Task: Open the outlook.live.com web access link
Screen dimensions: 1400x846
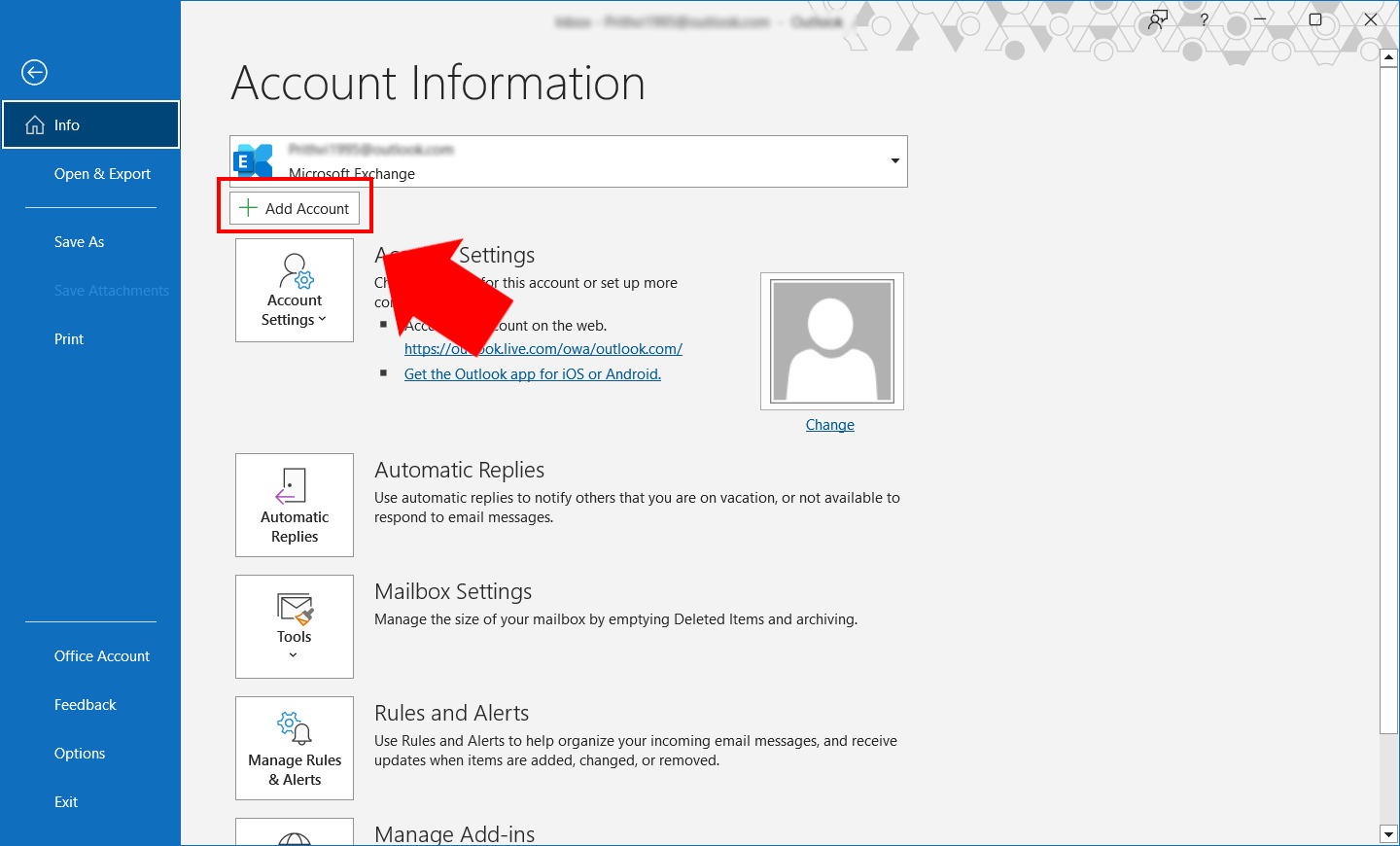Action: 543,349
